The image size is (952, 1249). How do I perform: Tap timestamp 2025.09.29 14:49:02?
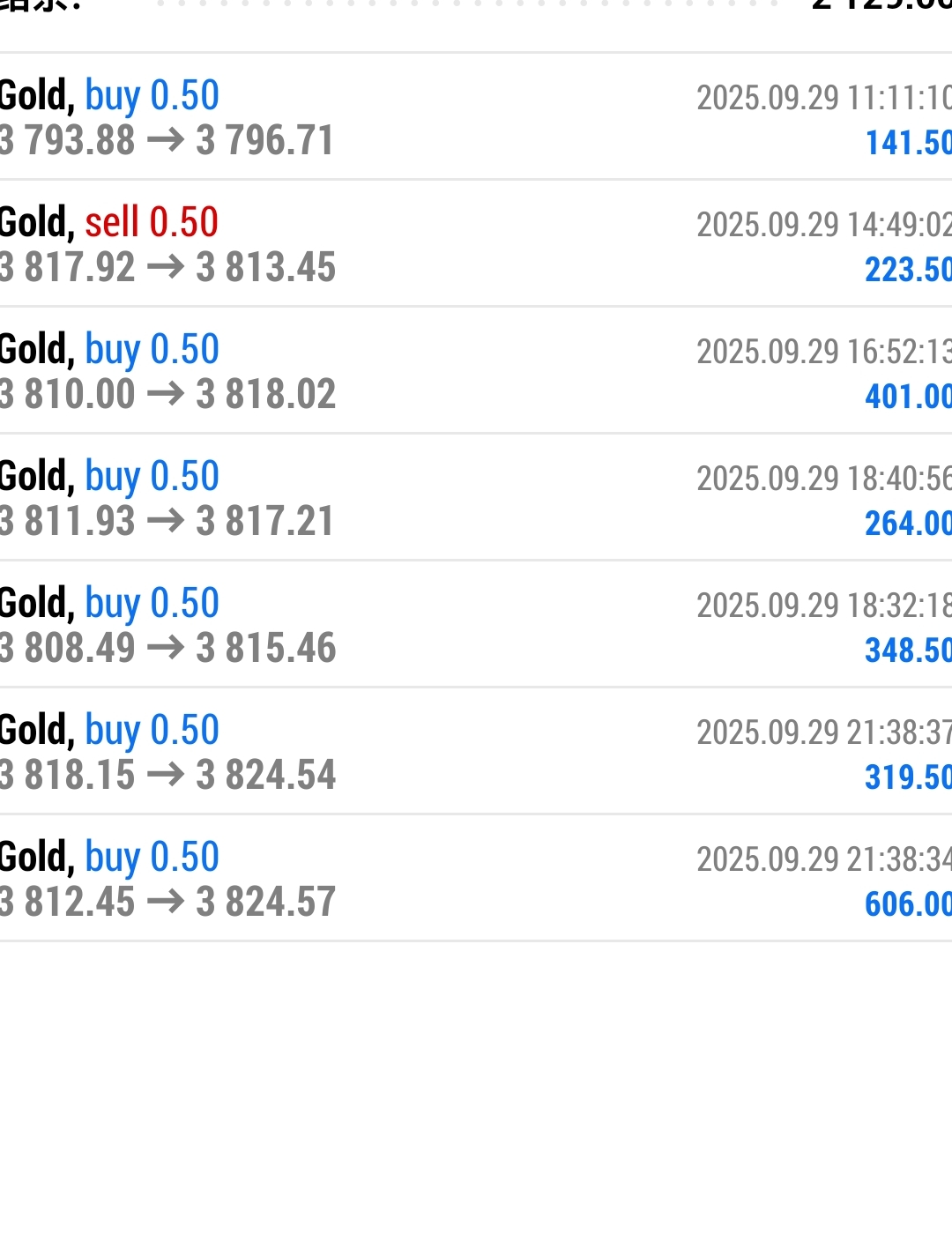tap(822, 225)
